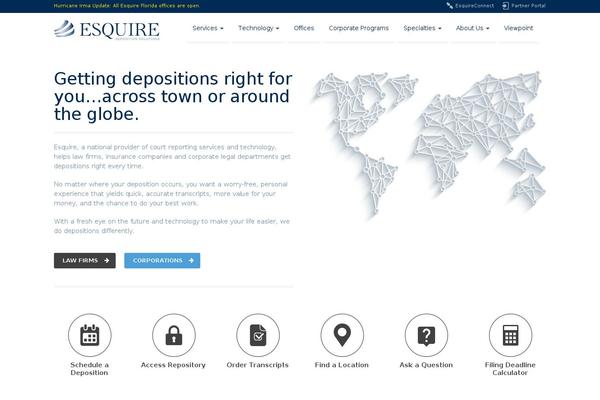600x400 pixels.
Task: Click the Access Repository label
Action: click(x=173, y=365)
